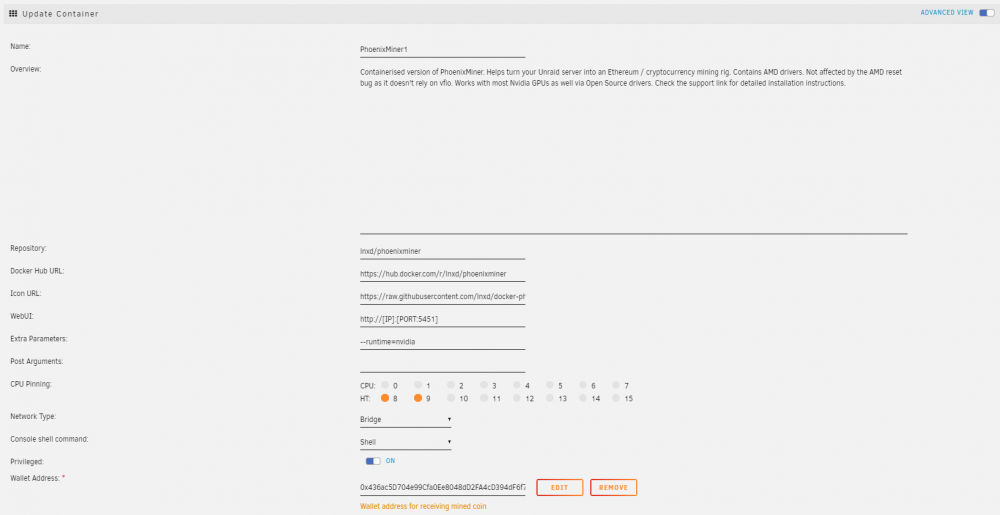
Task: Select CPU core 6 for pinning
Action: (583, 385)
